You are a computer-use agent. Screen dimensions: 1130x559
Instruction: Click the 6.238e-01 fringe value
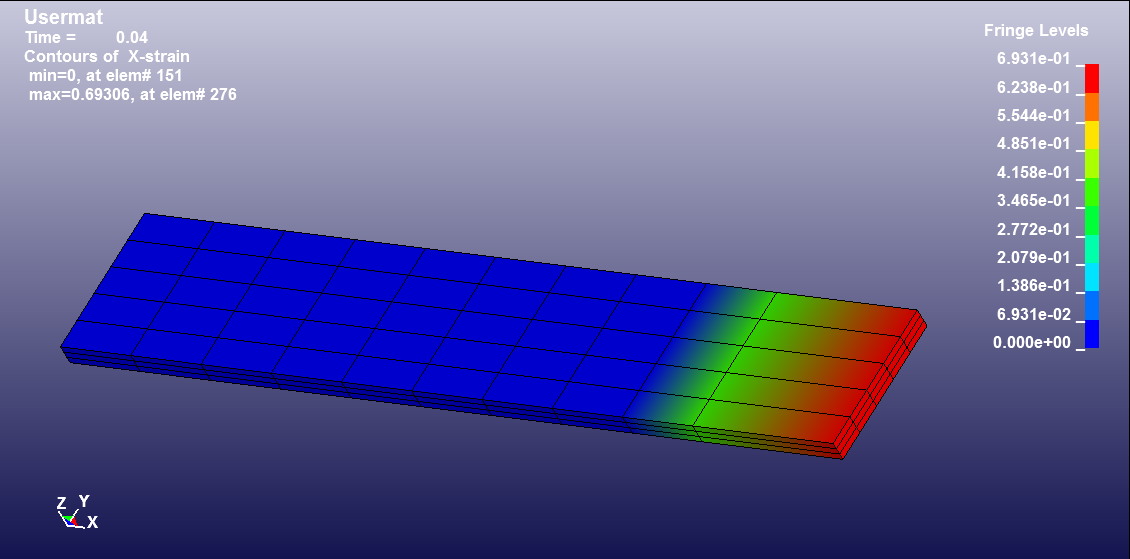[1033, 87]
